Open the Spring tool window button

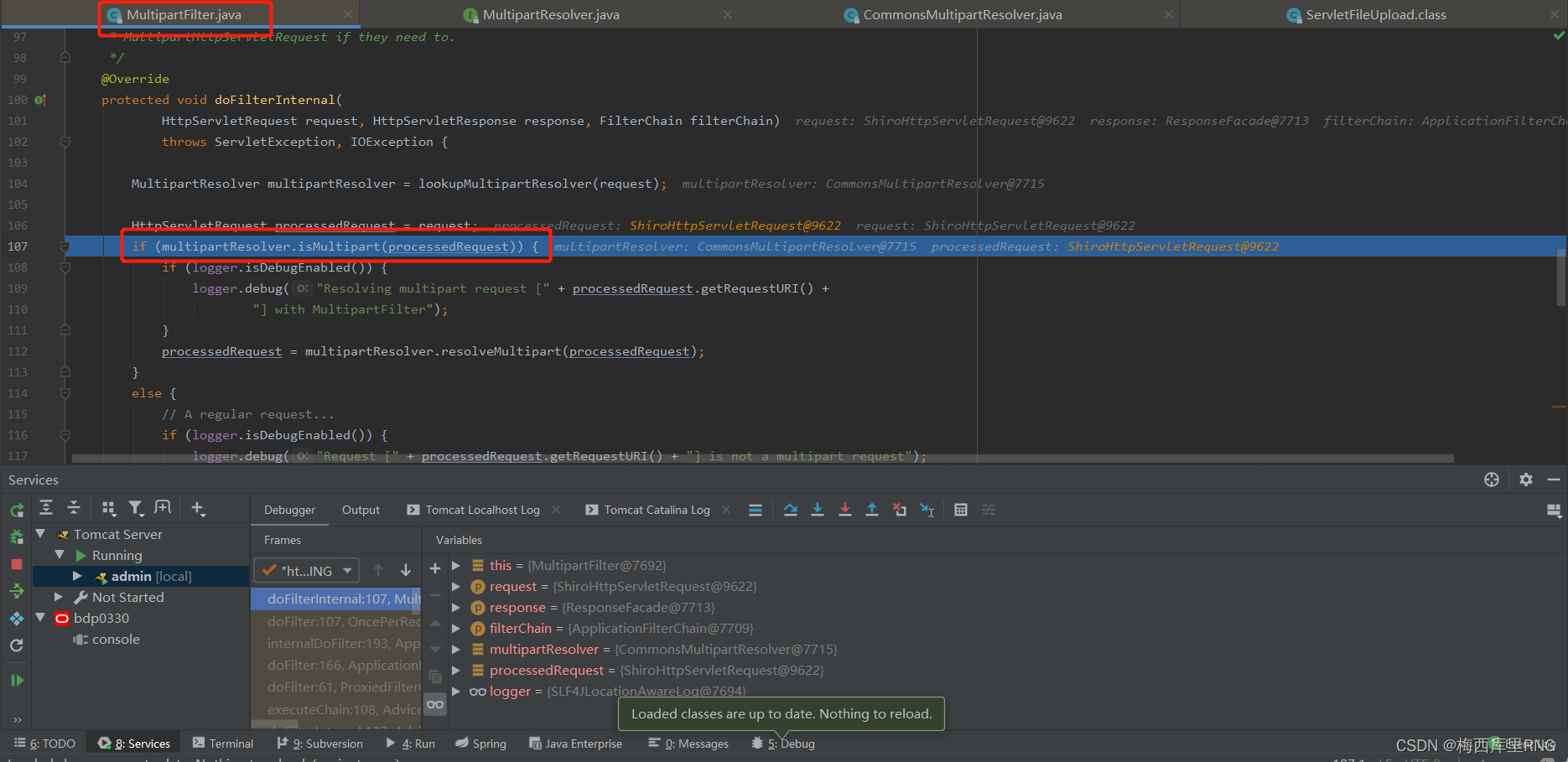(x=481, y=744)
